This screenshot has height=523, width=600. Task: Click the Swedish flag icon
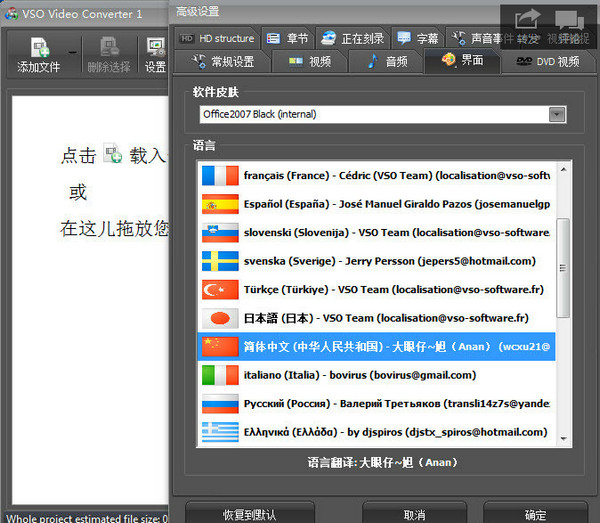[220, 261]
